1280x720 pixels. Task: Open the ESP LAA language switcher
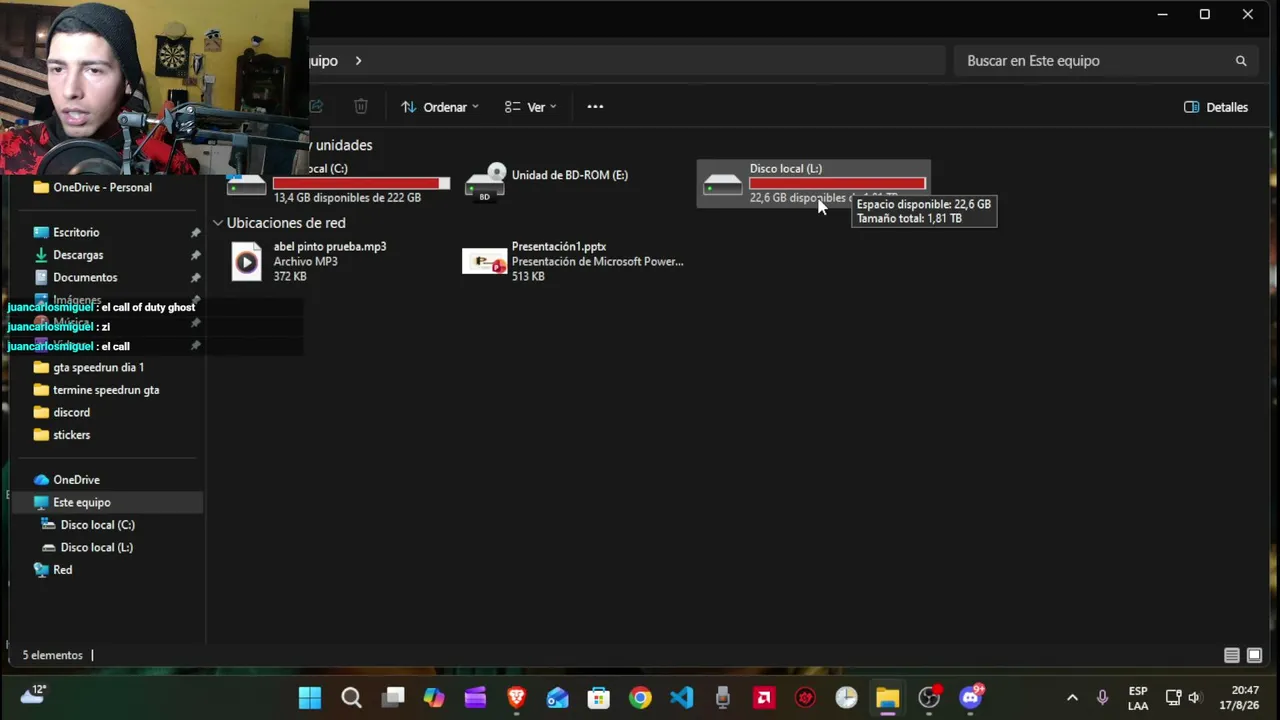(x=1138, y=698)
